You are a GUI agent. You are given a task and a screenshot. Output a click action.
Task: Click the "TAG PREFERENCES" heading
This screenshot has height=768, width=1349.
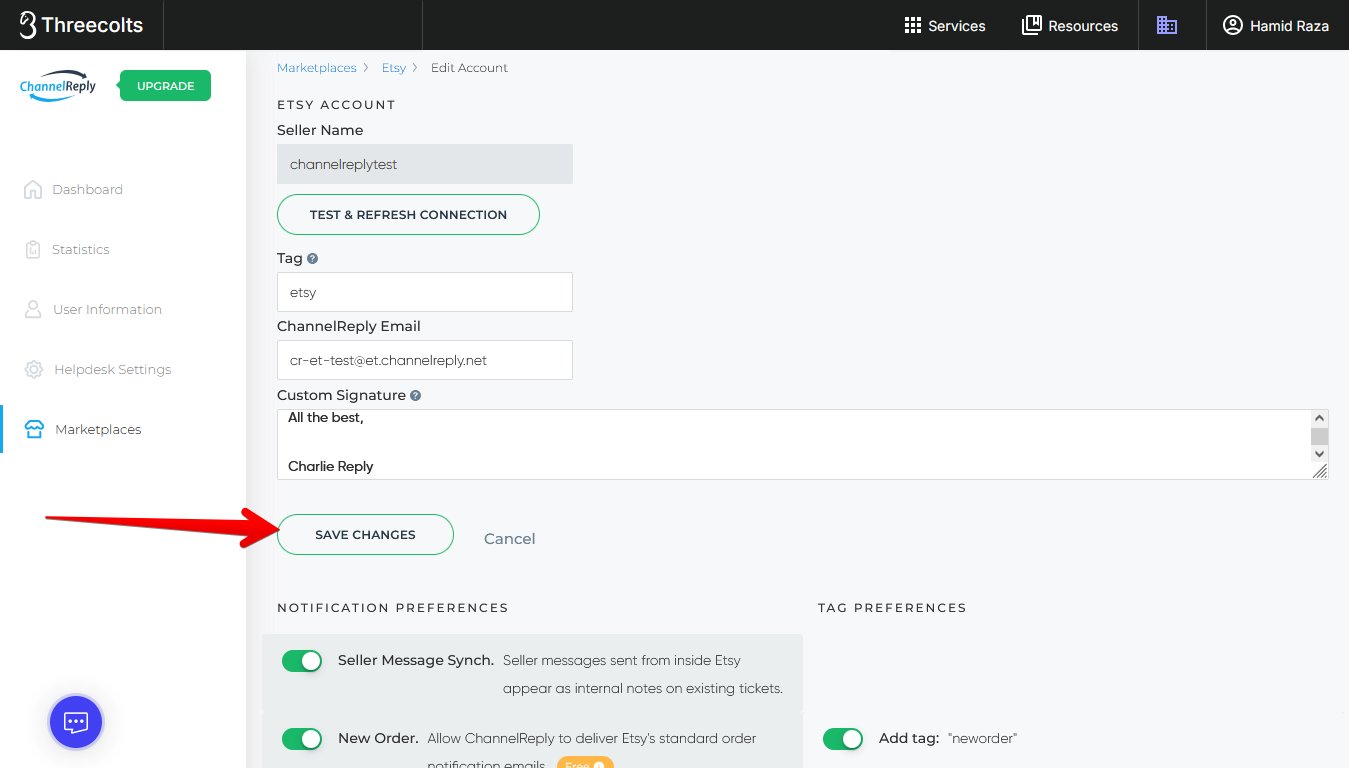[892, 608]
